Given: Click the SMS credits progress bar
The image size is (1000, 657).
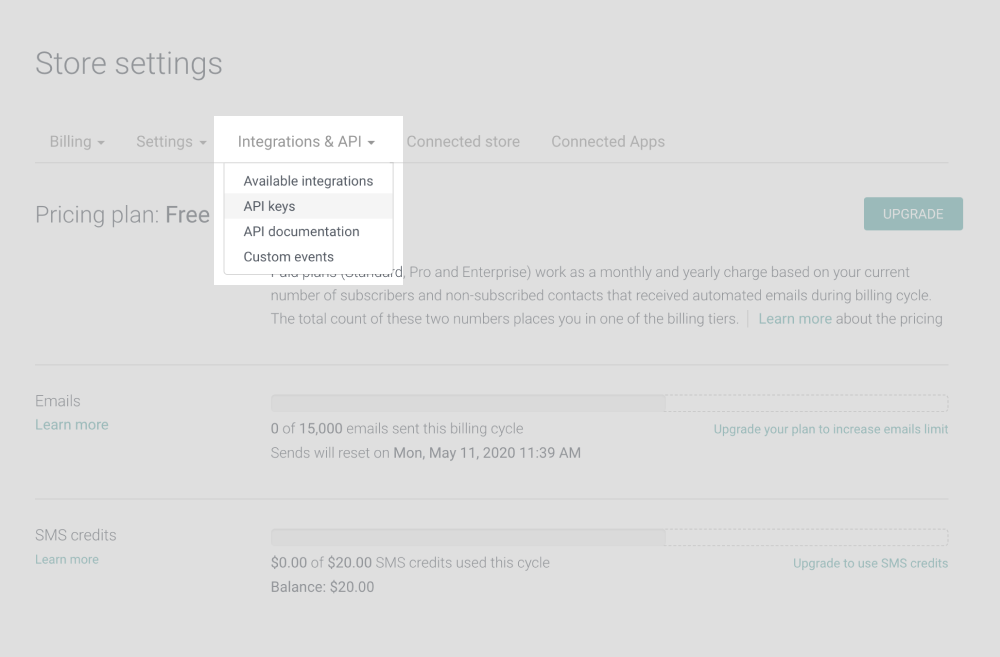Looking at the screenshot, I should click(608, 537).
